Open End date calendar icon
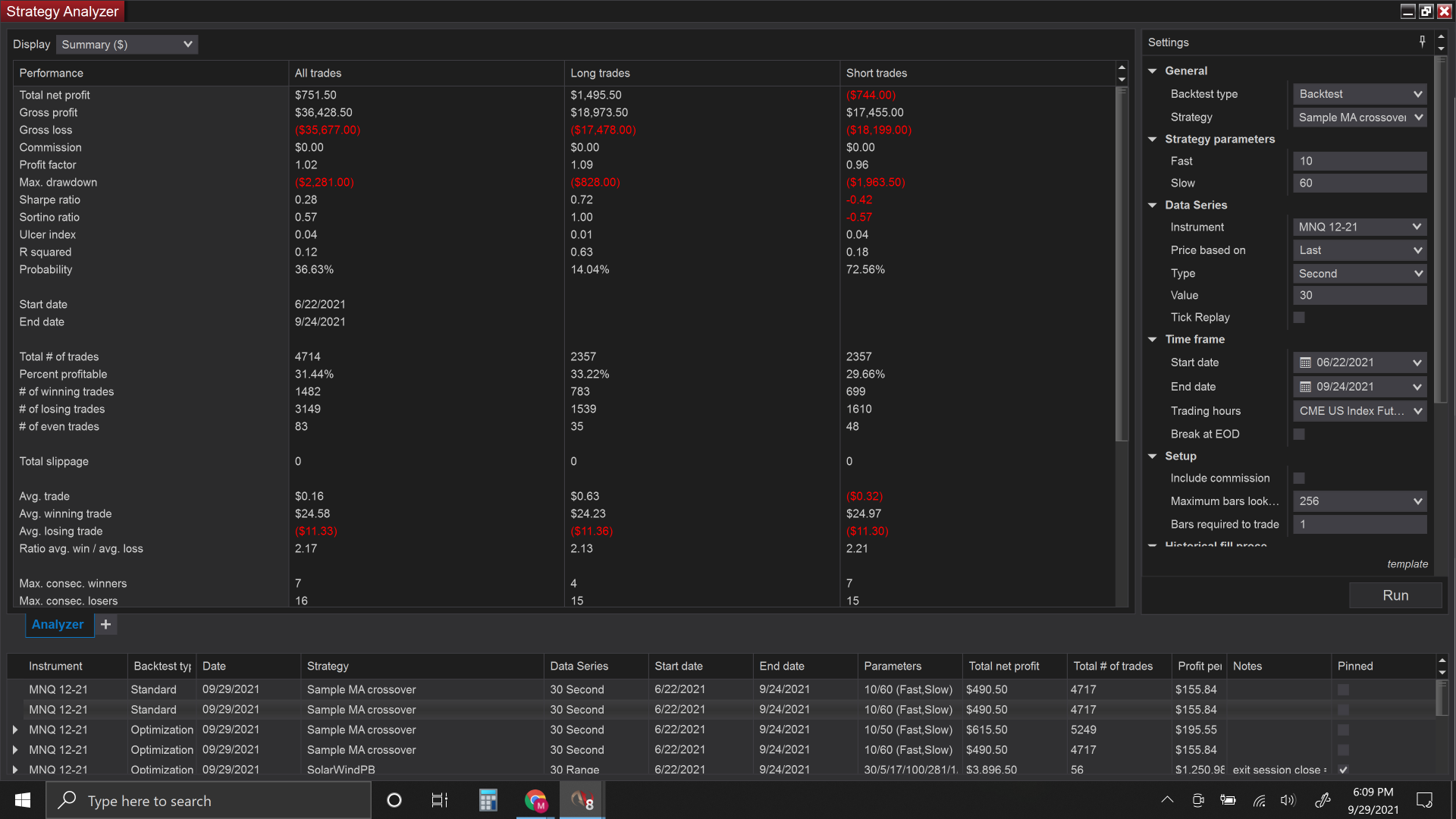The width and height of the screenshot is (1456, 819). (x=1305, y=387)
